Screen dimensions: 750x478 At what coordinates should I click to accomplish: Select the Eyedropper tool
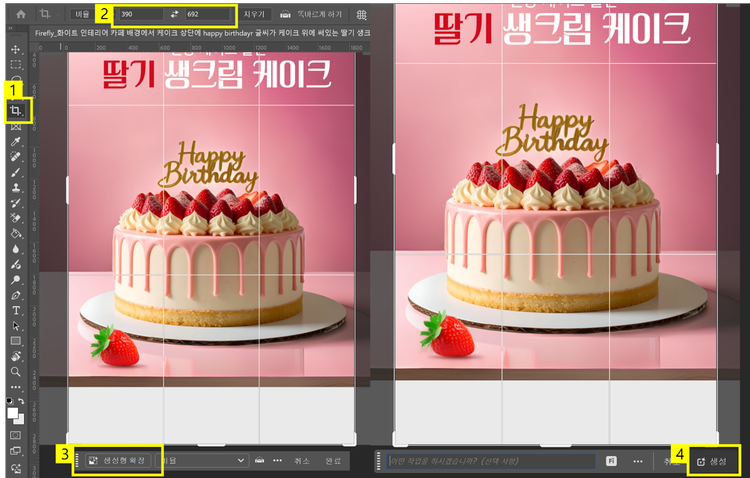click(x=16, y=142)
